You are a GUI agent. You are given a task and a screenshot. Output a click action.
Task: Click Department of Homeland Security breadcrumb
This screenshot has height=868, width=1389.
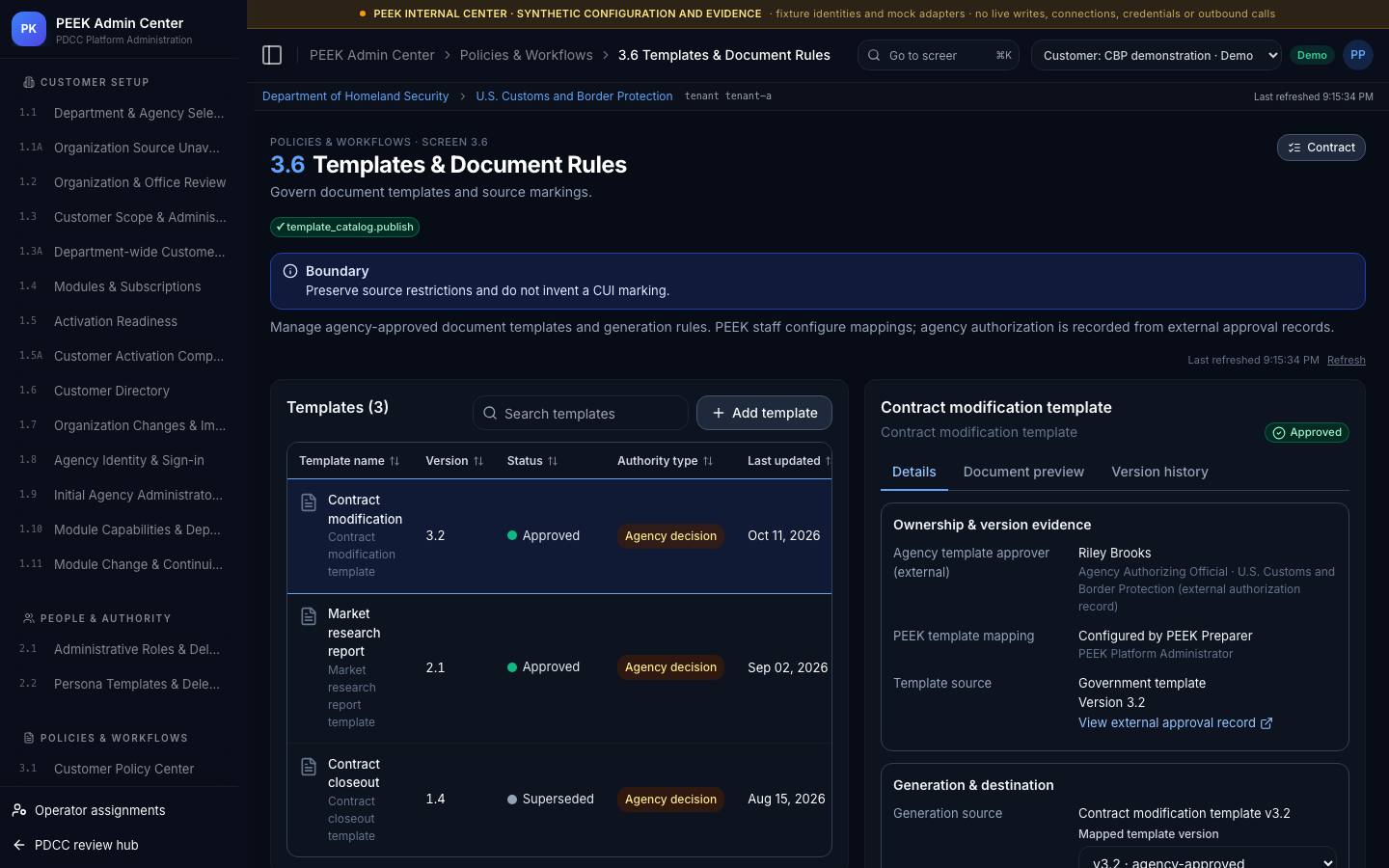pos(355,96)
